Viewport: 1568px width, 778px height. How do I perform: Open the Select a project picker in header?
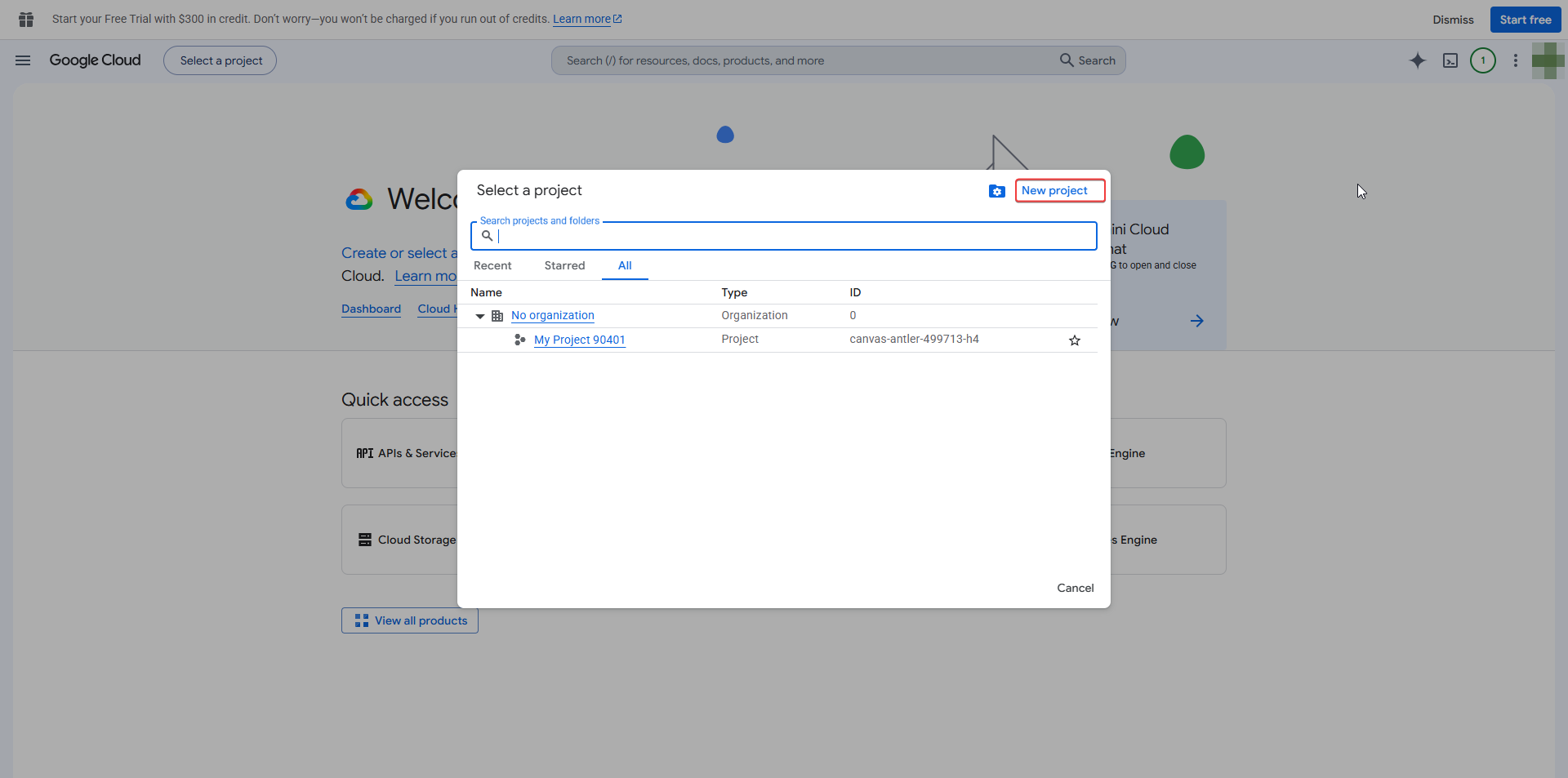point(220,60)
